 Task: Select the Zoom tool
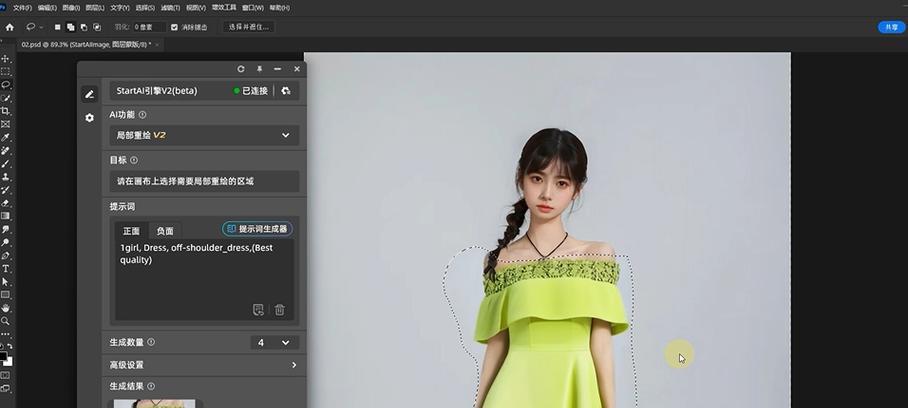6,321
